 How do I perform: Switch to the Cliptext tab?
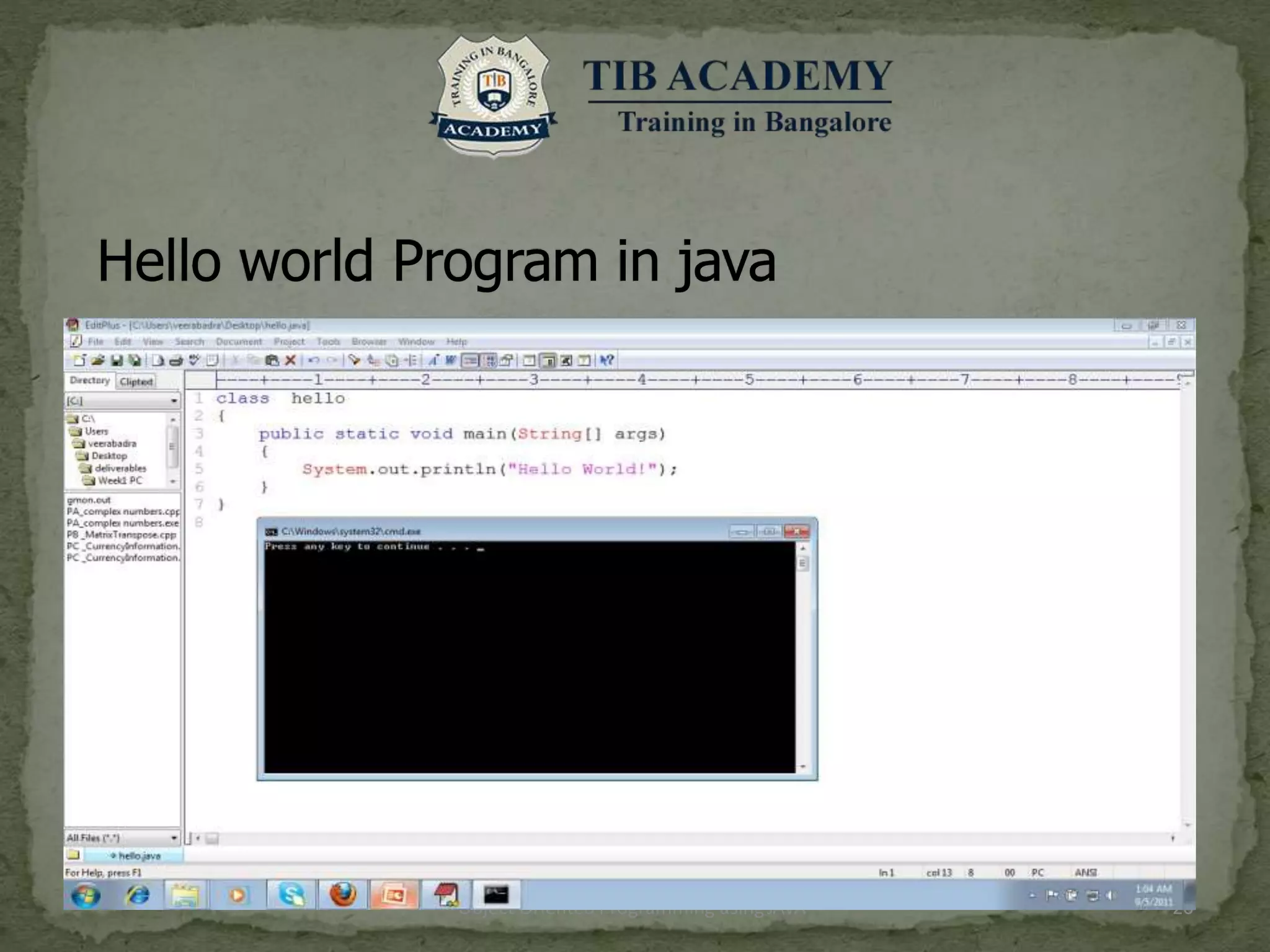pyautogui.click(x=136, y=382)
